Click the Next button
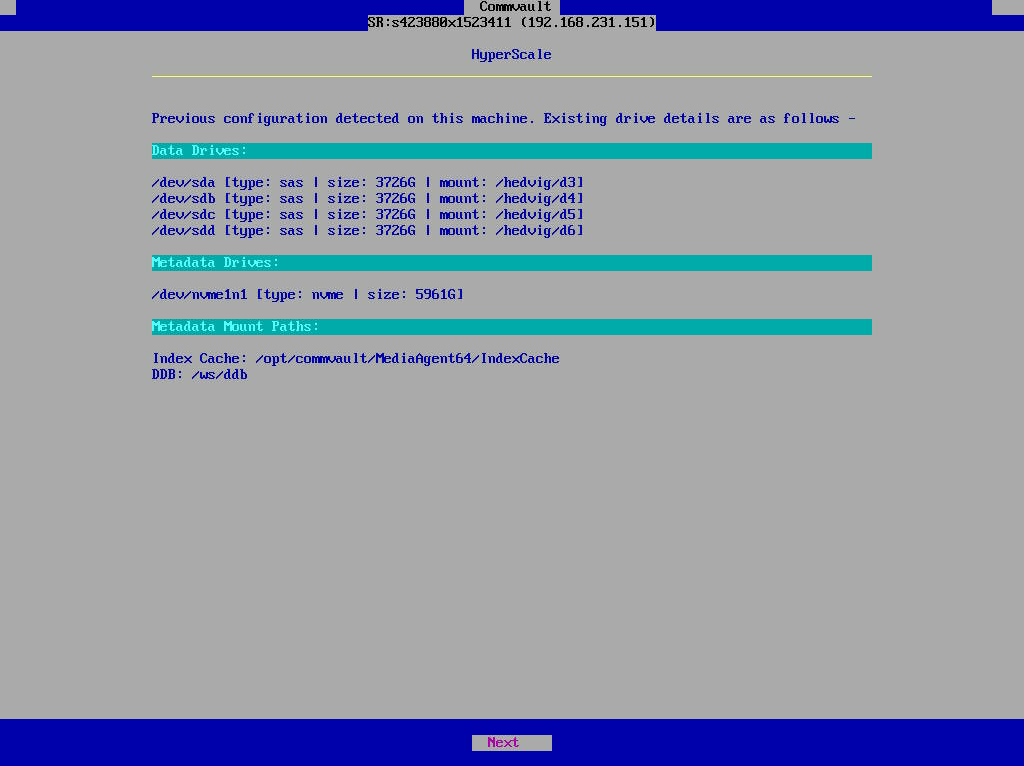1024x766 pixels. point(511,742)
